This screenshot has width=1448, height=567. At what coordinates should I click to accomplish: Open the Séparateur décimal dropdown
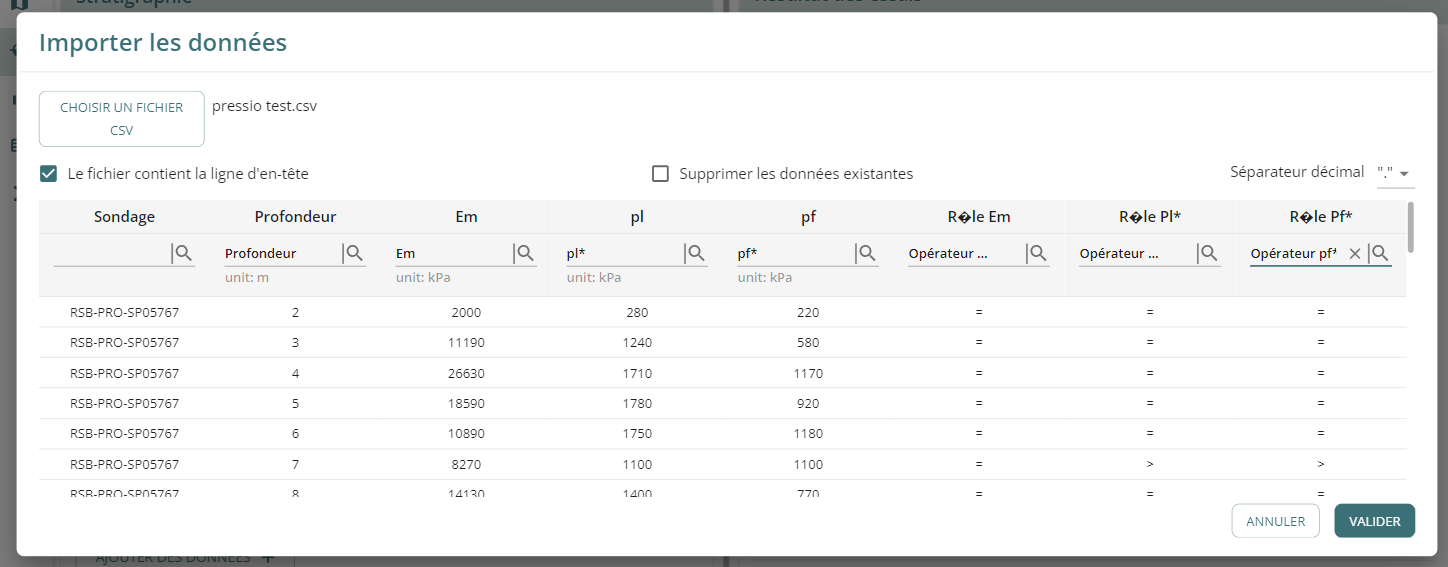[x=1395, y=173]
